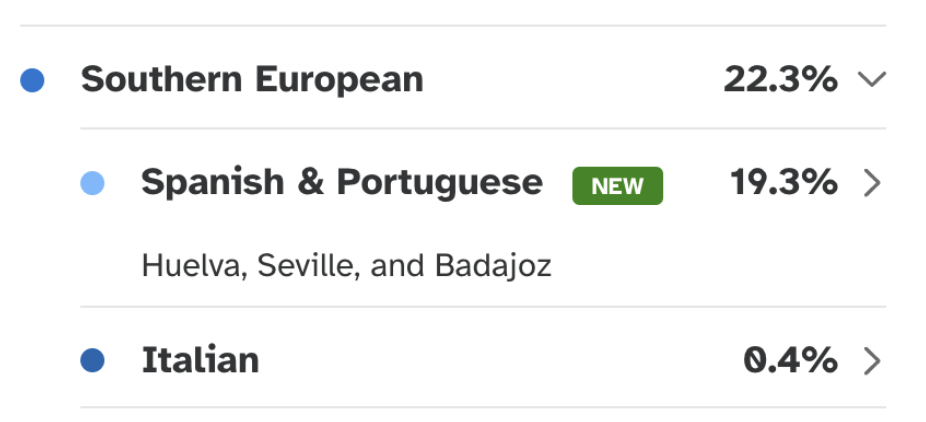Click the 22.3% percentage value
This screenshot has height=422, width=926.
tap(780, 80)
